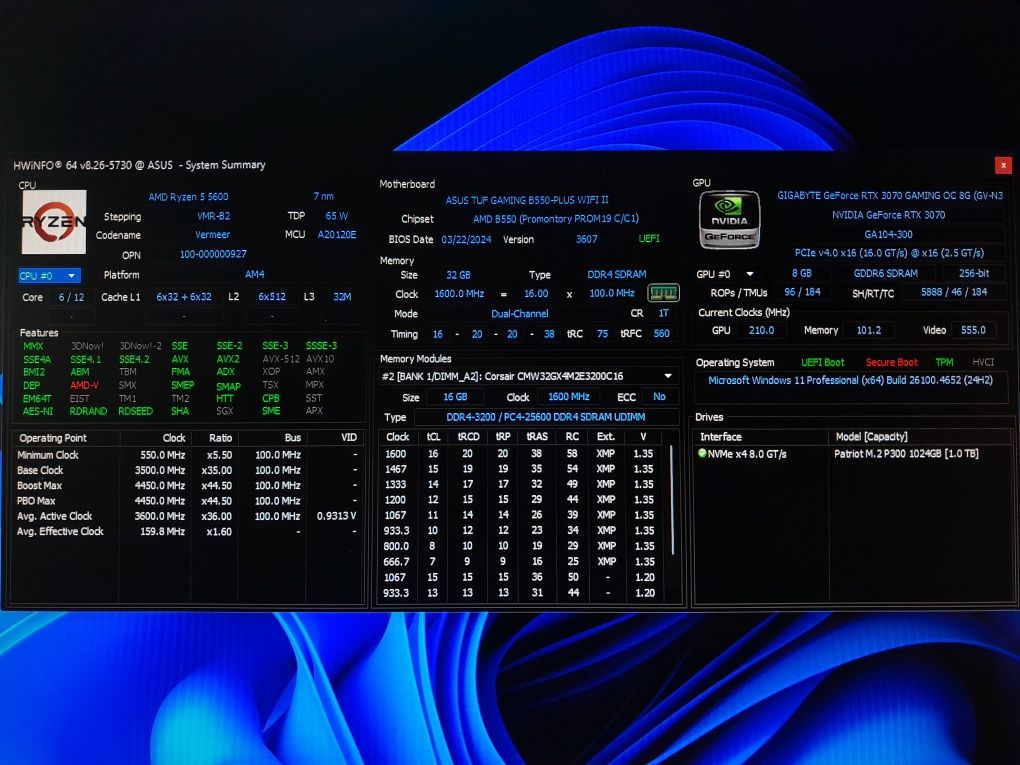Select the Patriot M.2 P300 1024GB drive row
This screenshot has width=1020, height=765.
tap(852, 453)
